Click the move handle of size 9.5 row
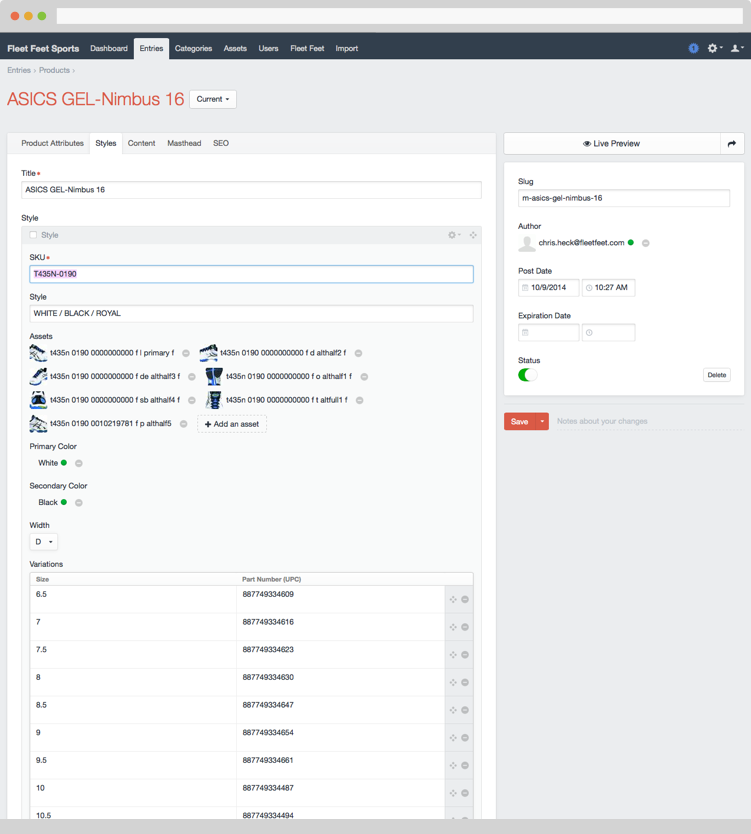Viewport: 751px width, 834px height. pos(453,765)
